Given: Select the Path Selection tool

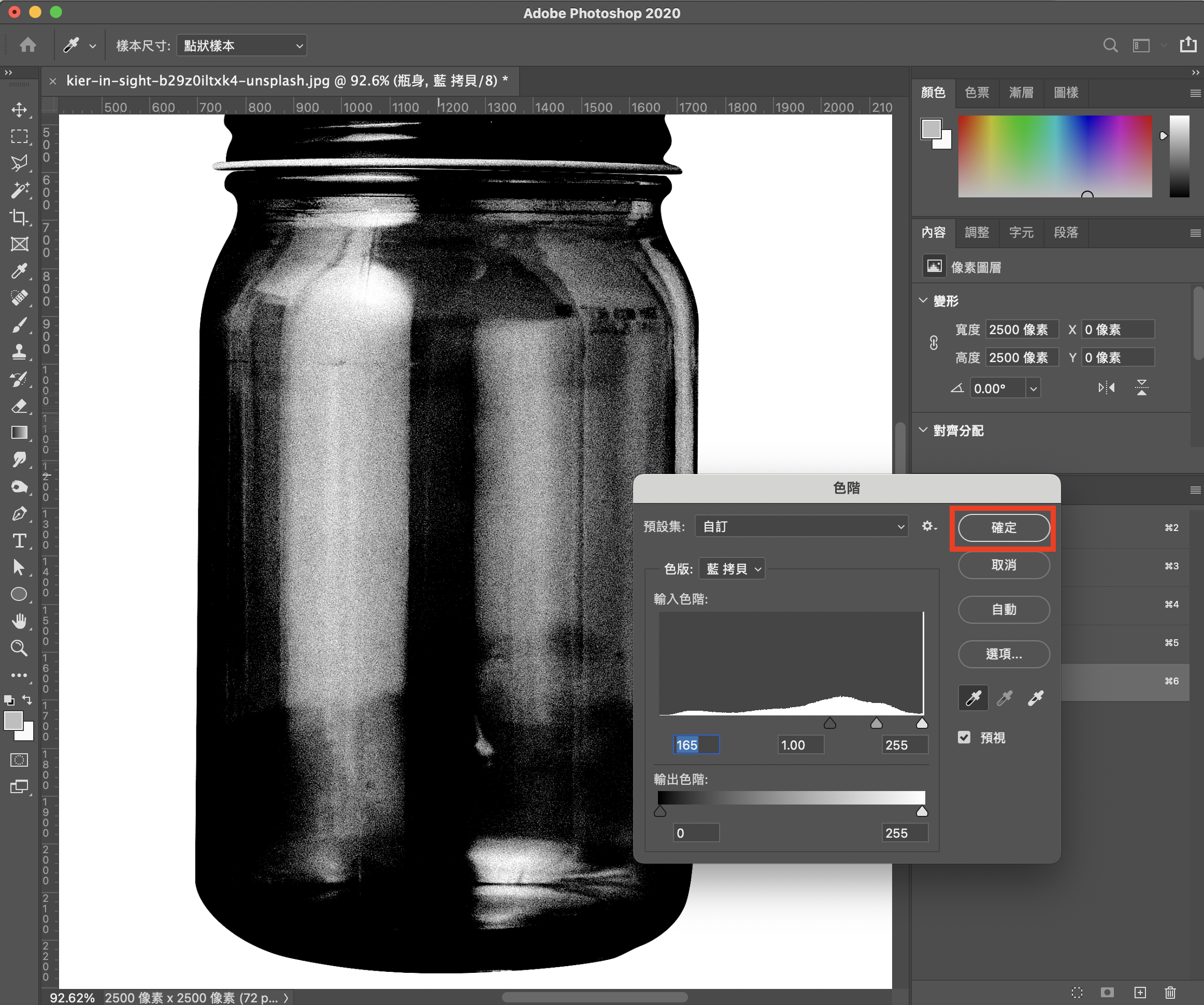Looking at the screenshot, I should pos(20,568).
